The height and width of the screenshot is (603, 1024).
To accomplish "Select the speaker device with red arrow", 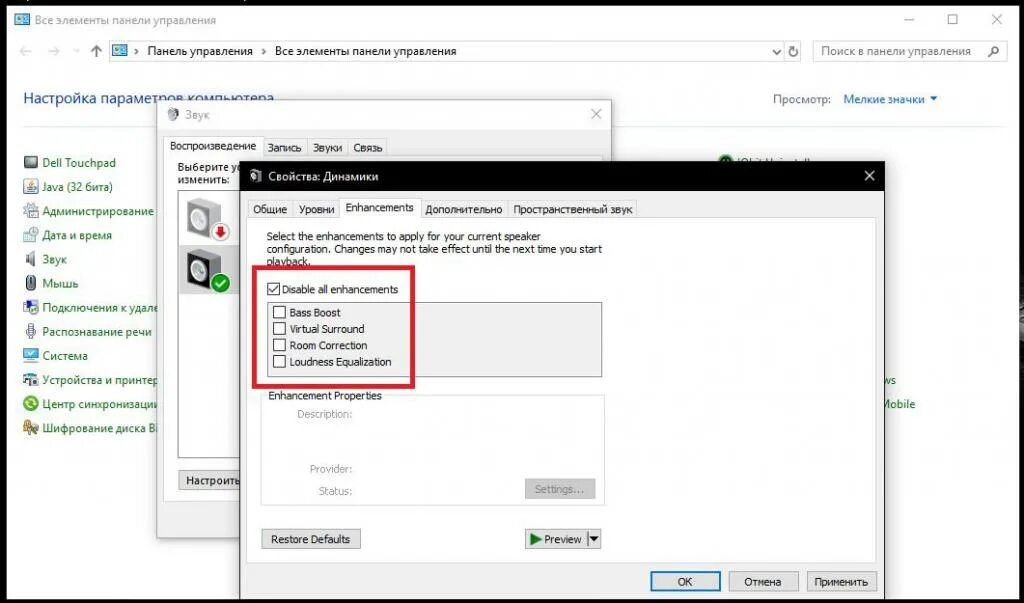I will [x=208, y=218].
